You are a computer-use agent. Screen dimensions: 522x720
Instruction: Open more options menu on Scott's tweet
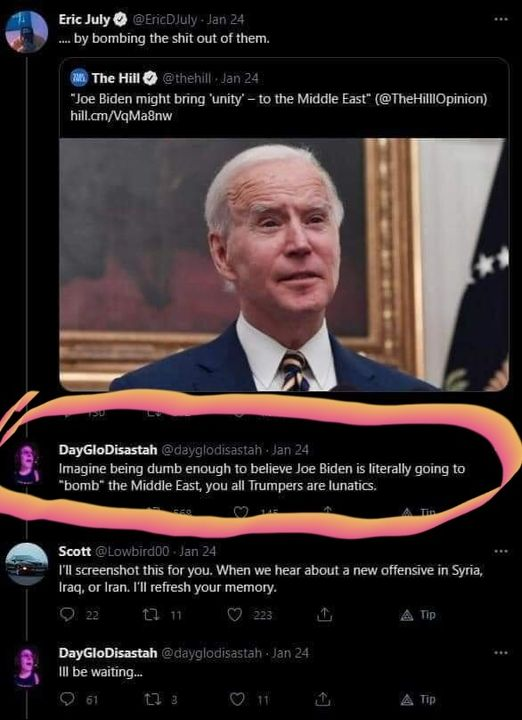tap(501, 551)
